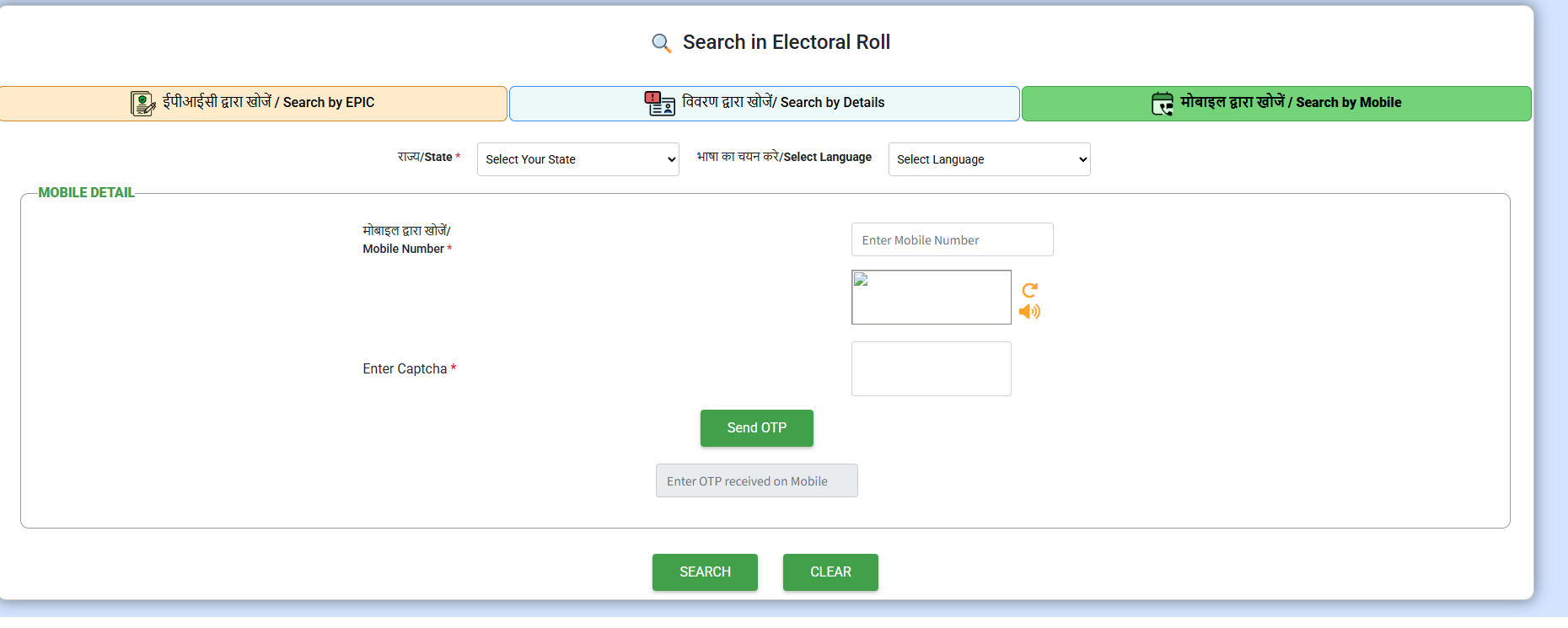The height and width of the screenshot is (628, 1568).
Task: Open the Select Your State dropdown
Action: coord(577,159)
